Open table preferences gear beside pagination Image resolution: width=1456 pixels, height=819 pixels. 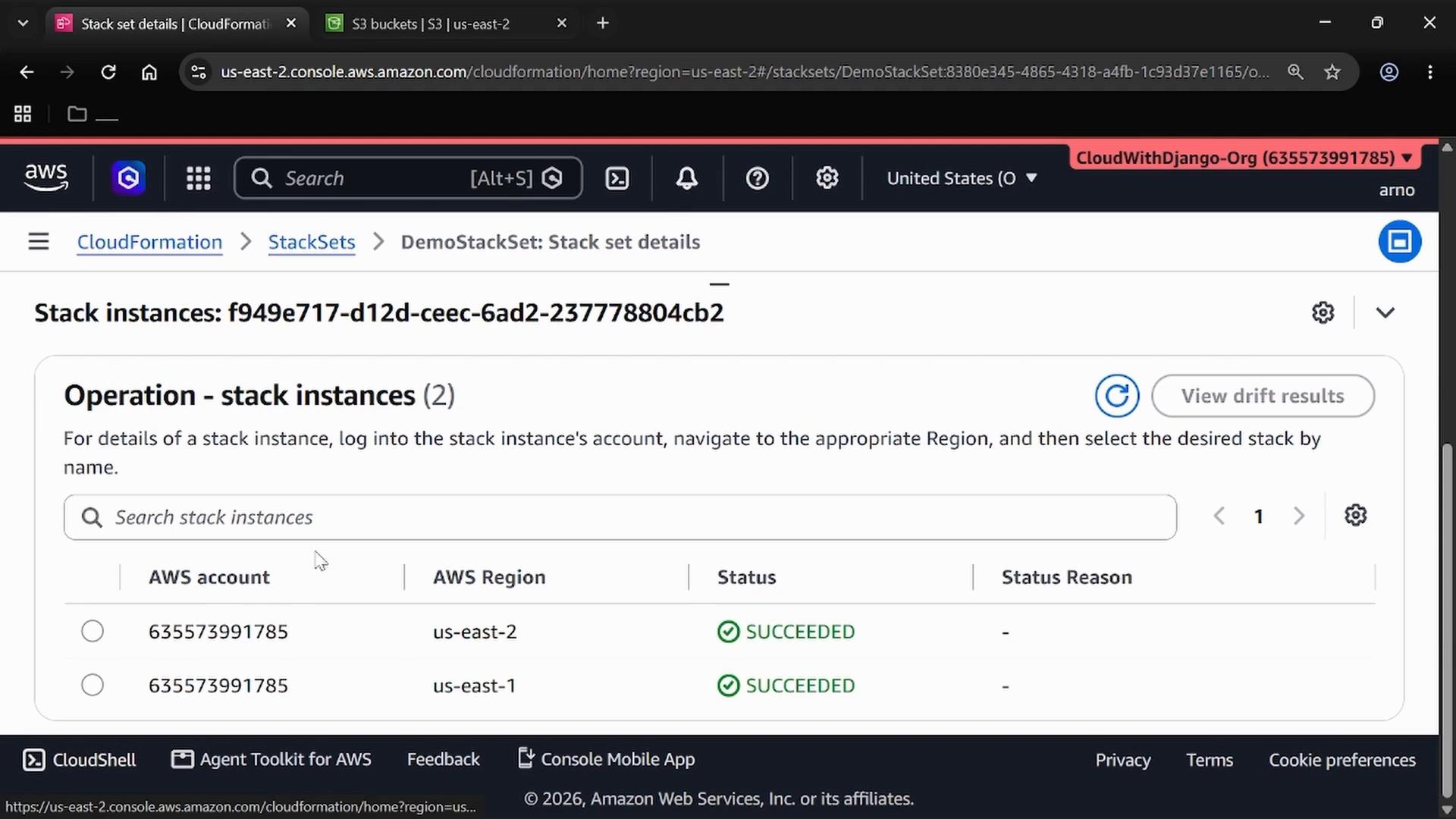pos(1355,516)
